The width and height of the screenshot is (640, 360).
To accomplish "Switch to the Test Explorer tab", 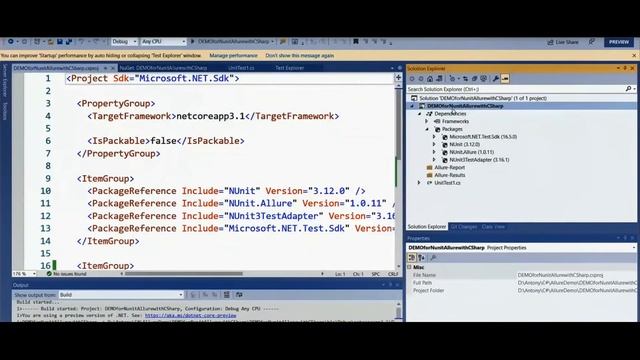I will 290,68.
